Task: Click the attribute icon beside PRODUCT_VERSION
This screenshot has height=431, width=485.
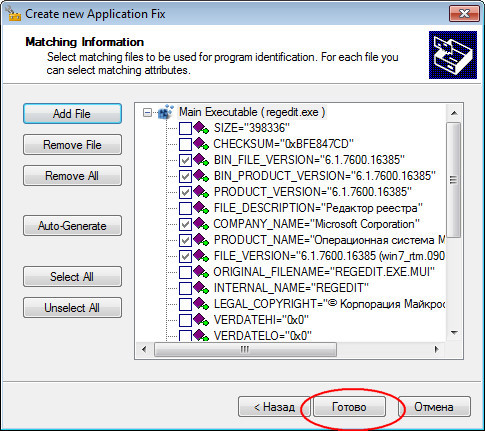Action: 201,192
